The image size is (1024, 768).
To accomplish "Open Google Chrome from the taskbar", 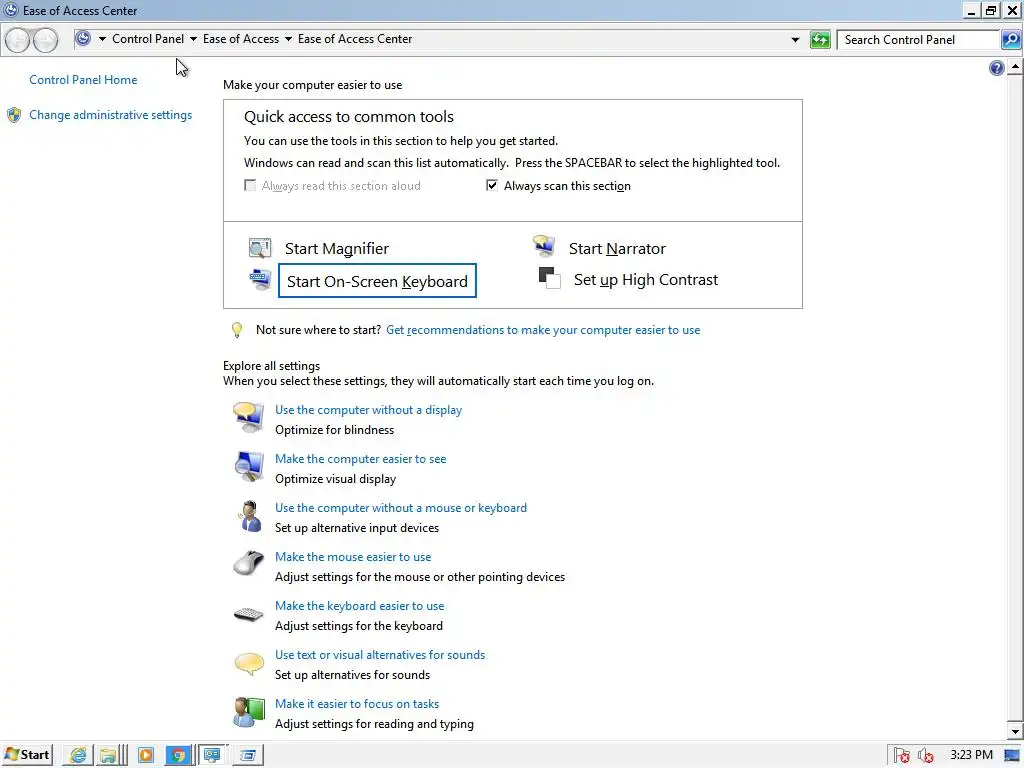I will click(178, 756).
